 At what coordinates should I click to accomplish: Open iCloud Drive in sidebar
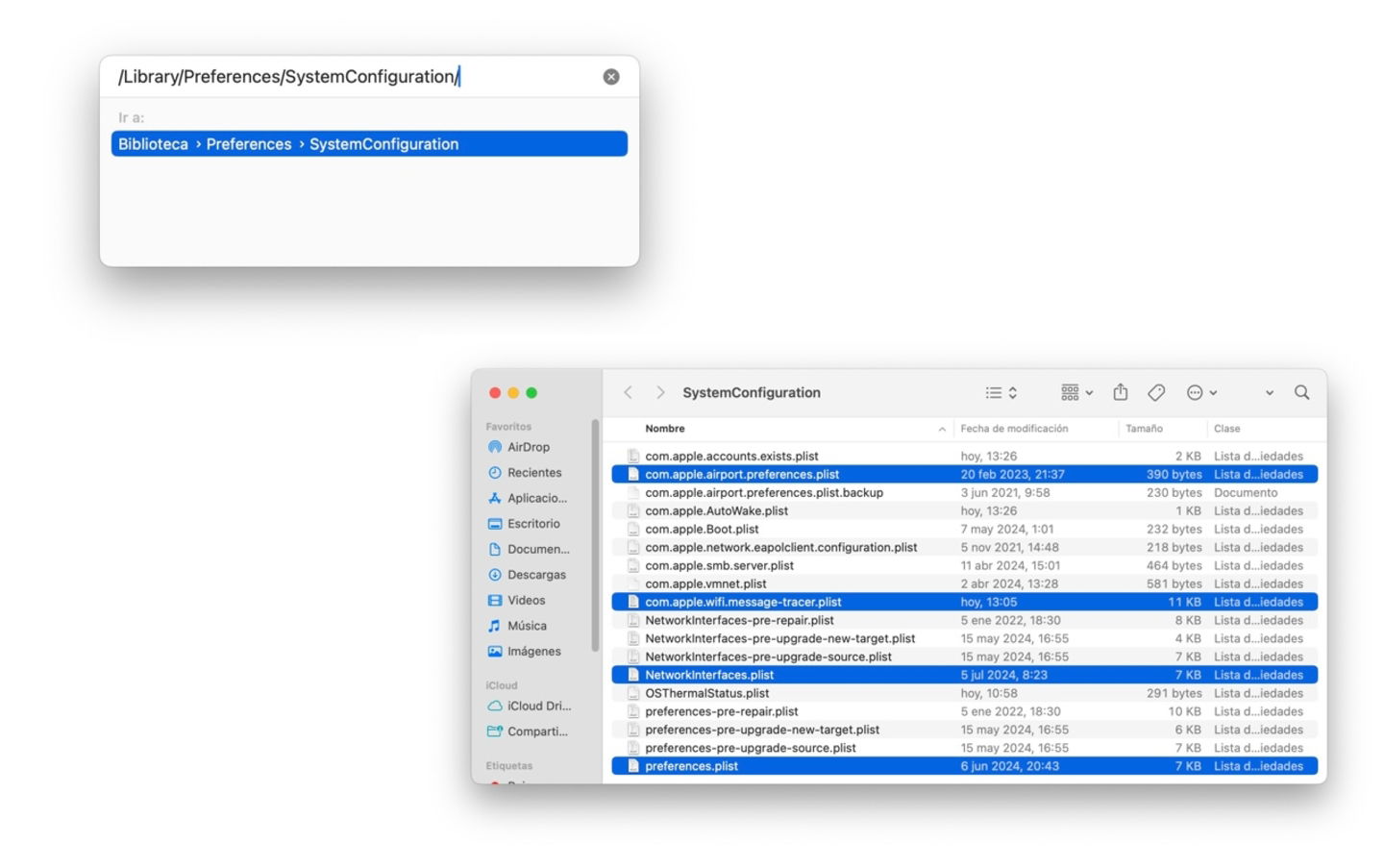tap(538, 706)
